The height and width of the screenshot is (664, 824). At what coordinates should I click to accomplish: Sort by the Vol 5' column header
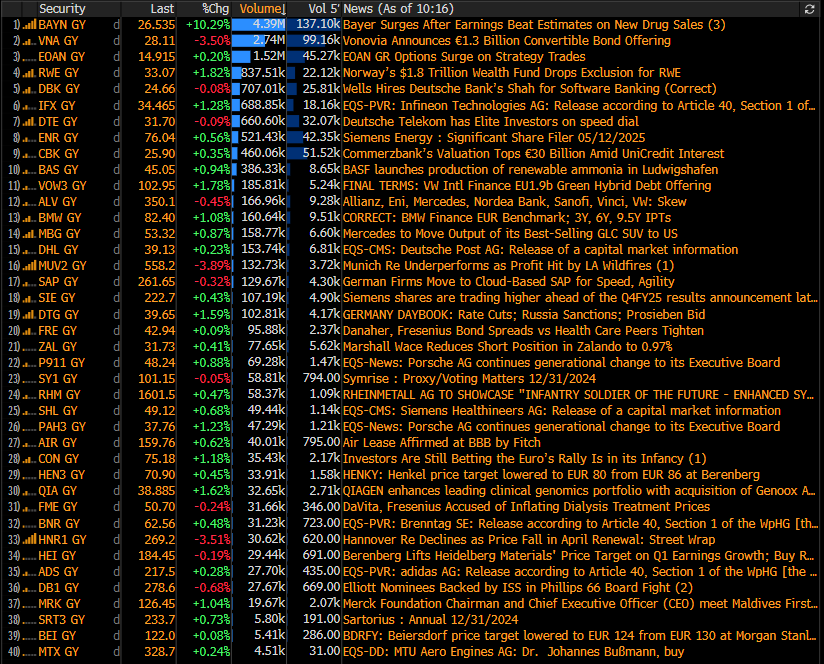click(x=324, y=9)
